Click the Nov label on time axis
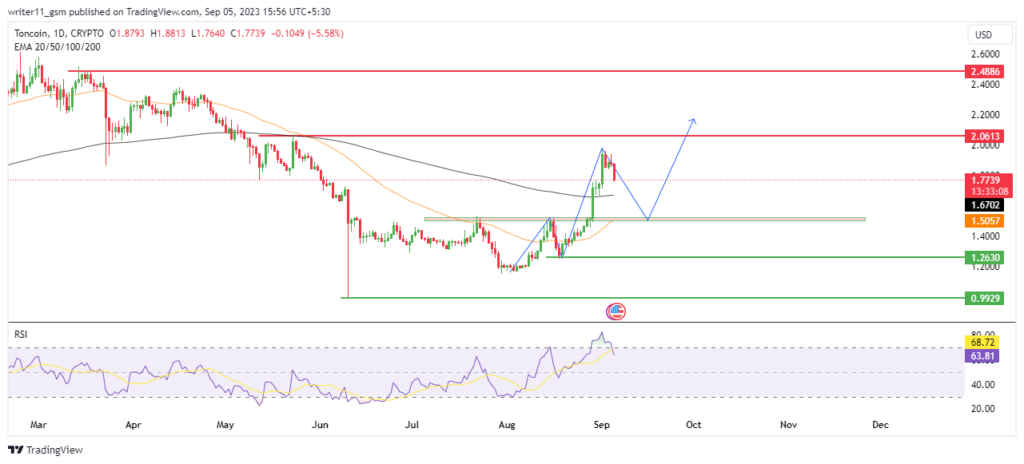This screenshot has height=464, width=1024. (789, 425)
